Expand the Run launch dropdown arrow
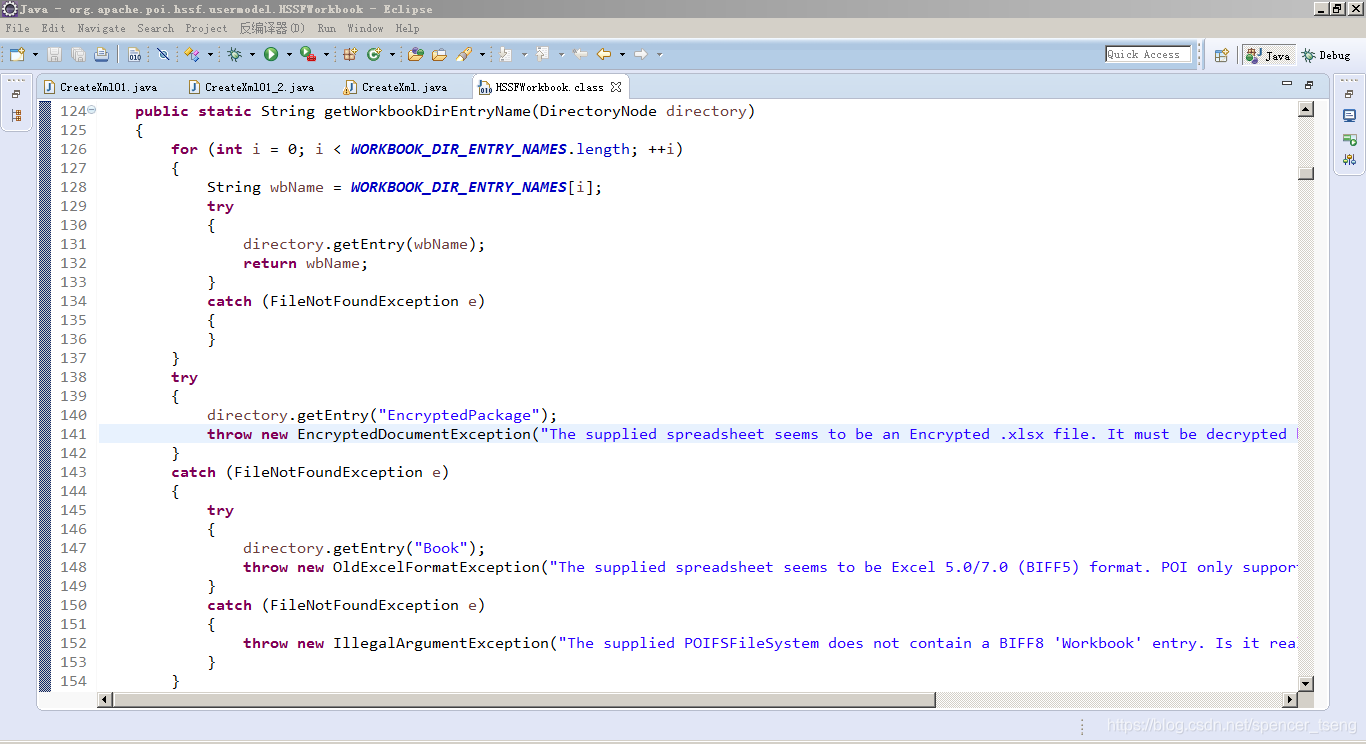 point(289,54)
